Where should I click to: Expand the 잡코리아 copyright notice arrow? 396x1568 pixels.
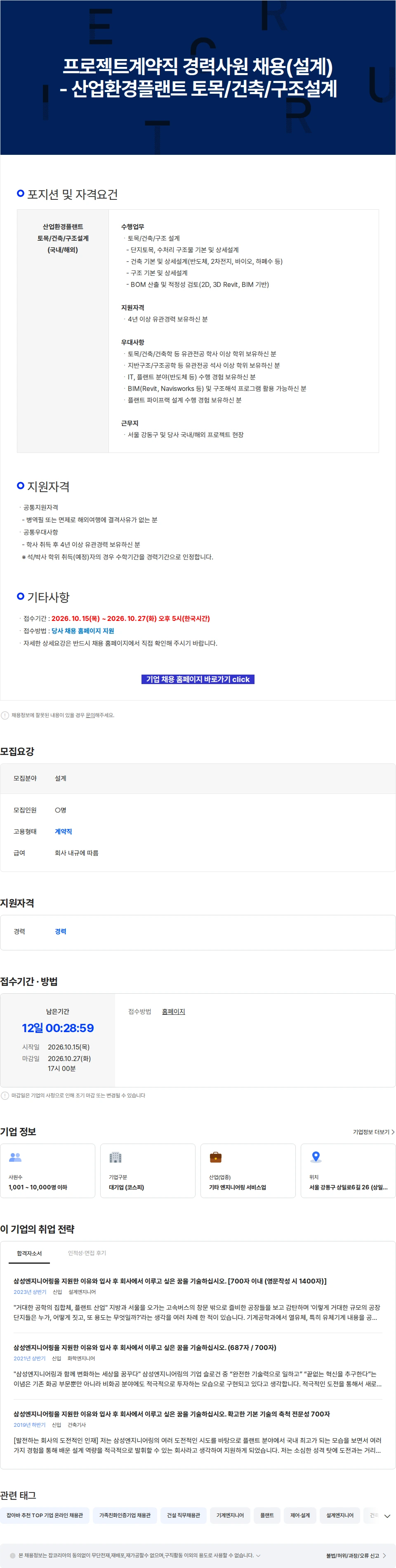click(258, 1555)
